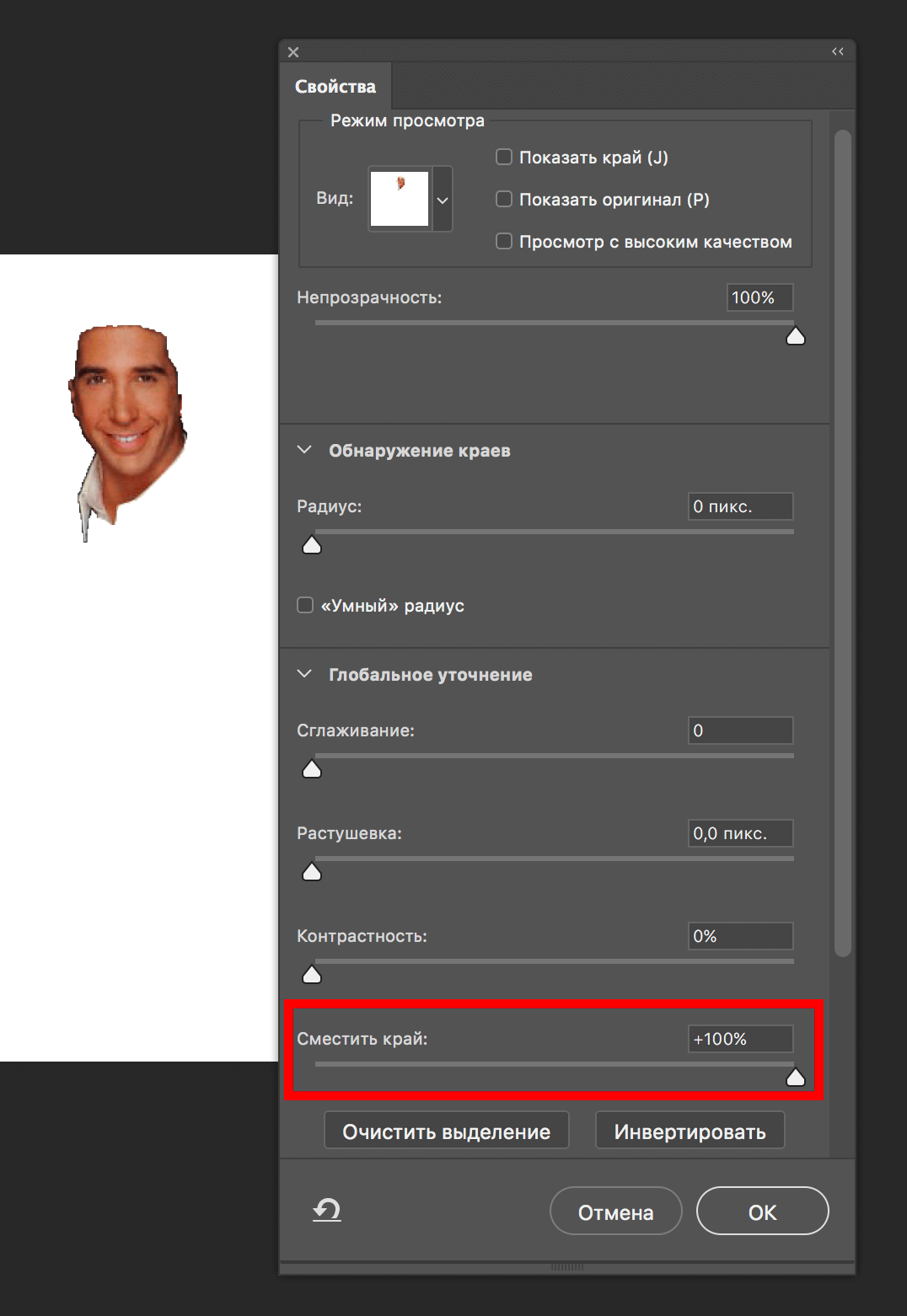
Task: Enable Показать оригинал (P) checkbox
Action: pos(503,199)
